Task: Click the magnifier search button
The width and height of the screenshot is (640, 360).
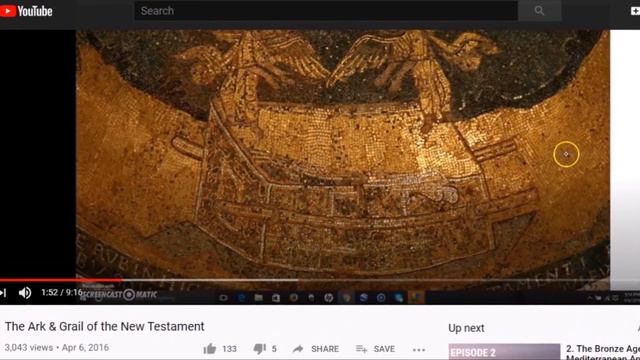Action: (539, 11)
